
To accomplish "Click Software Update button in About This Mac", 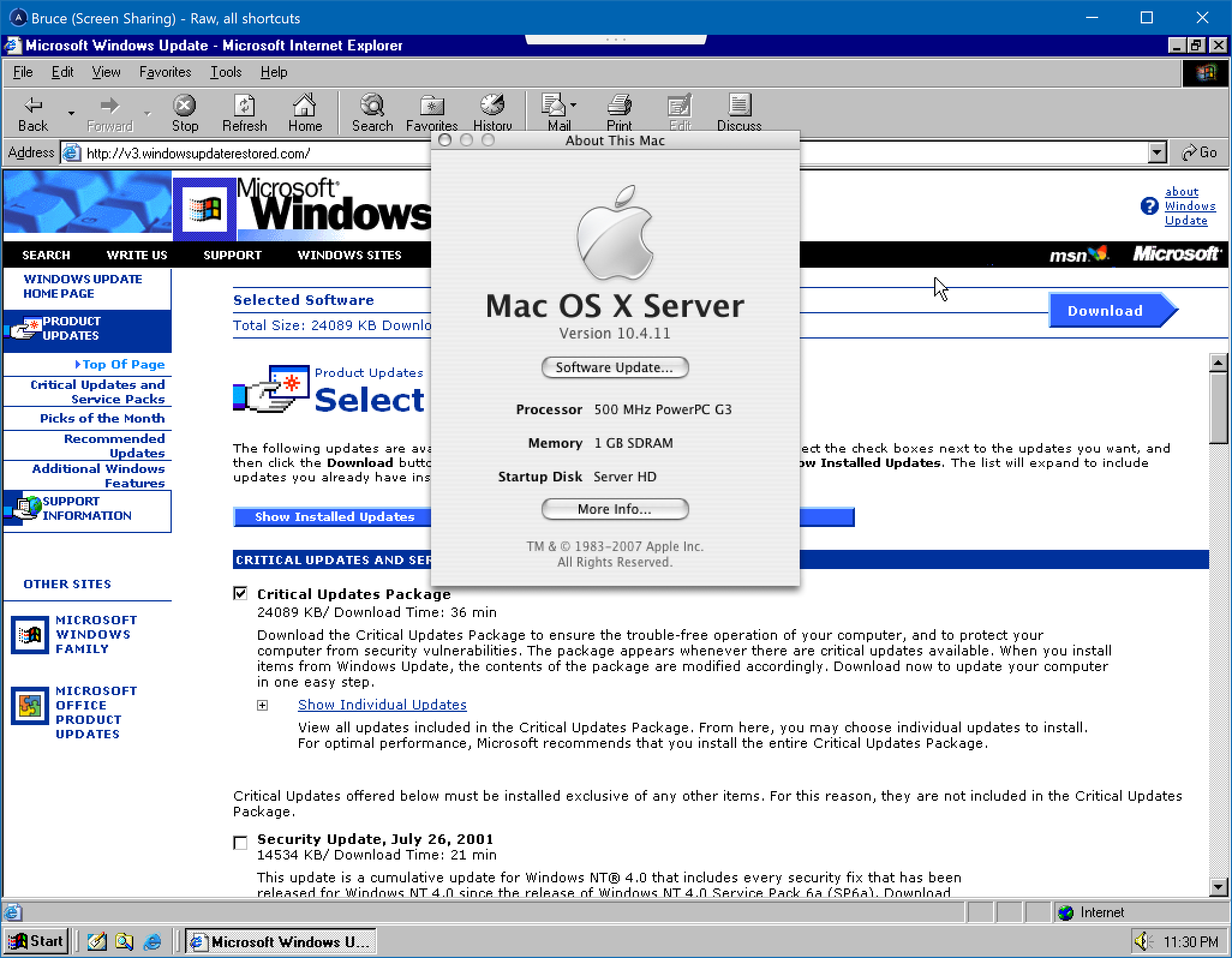I will point(614,367).
